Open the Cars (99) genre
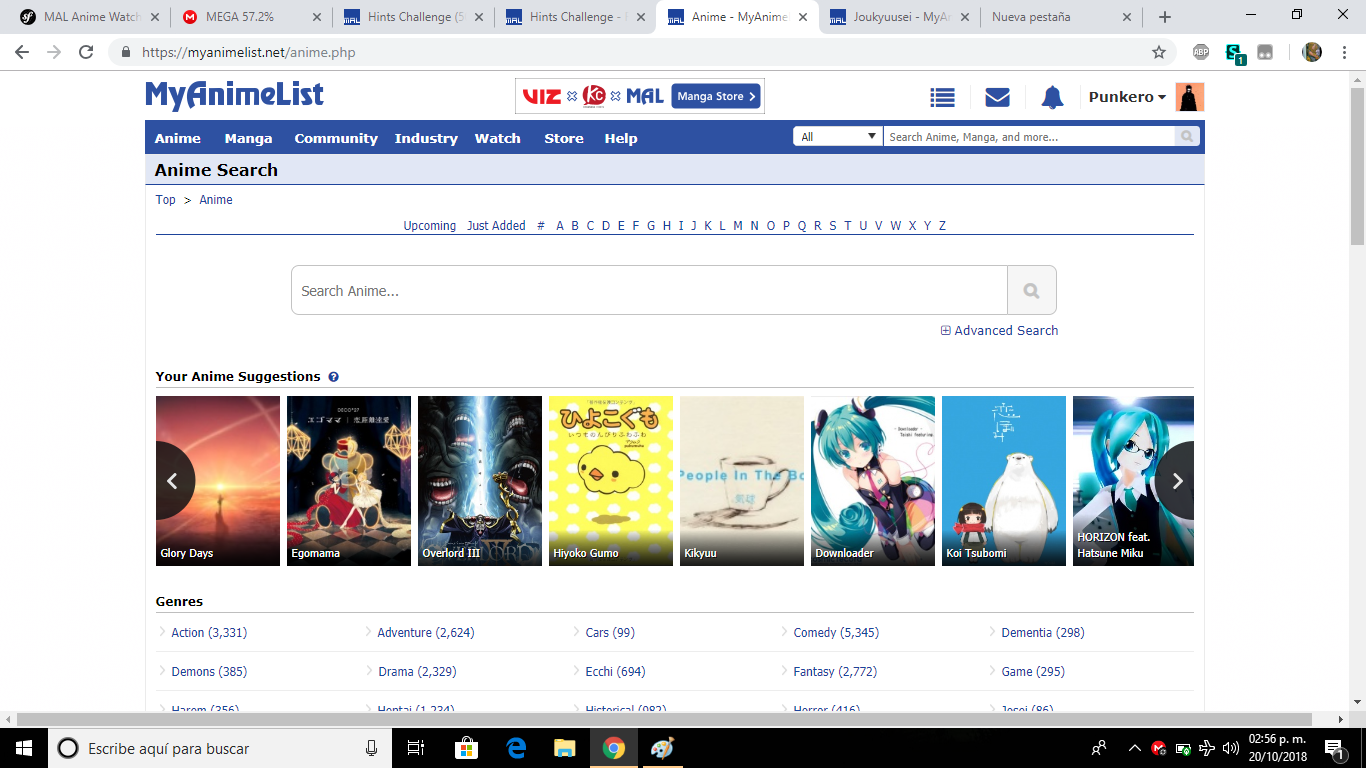Viewport: 1366px width, 768px height. 610,633
